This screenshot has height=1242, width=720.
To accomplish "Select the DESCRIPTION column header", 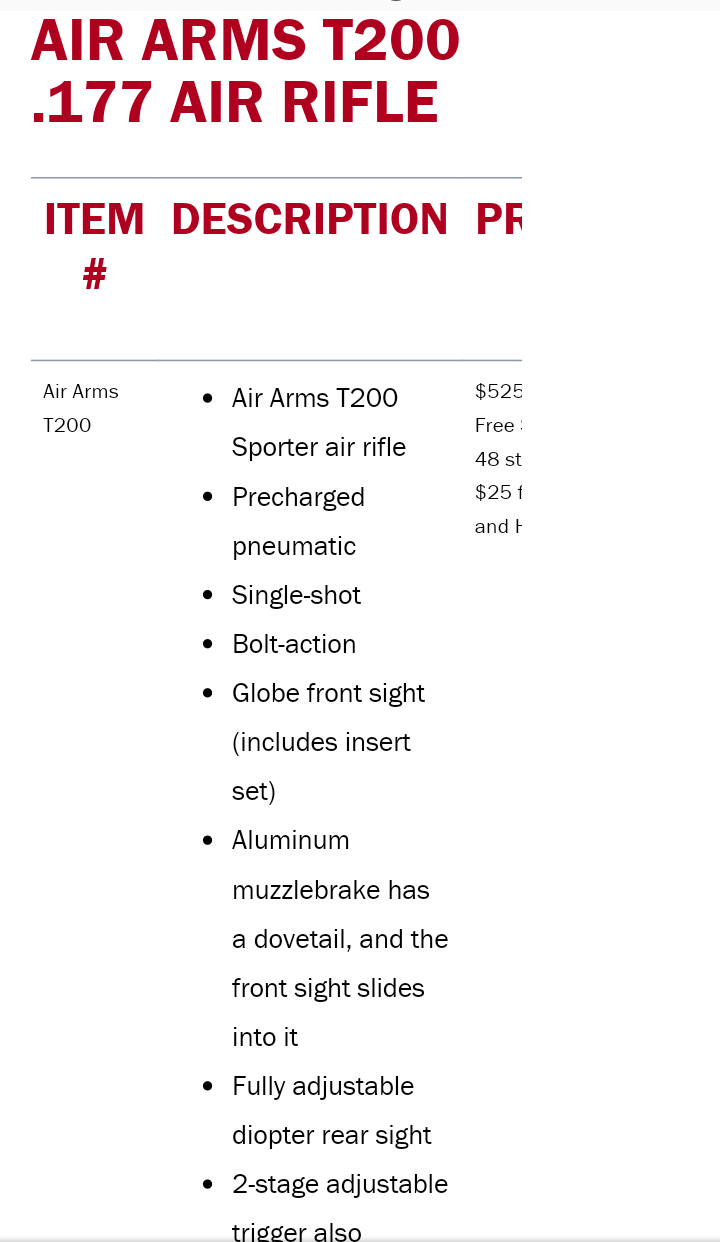I will (x=310, y=219).
